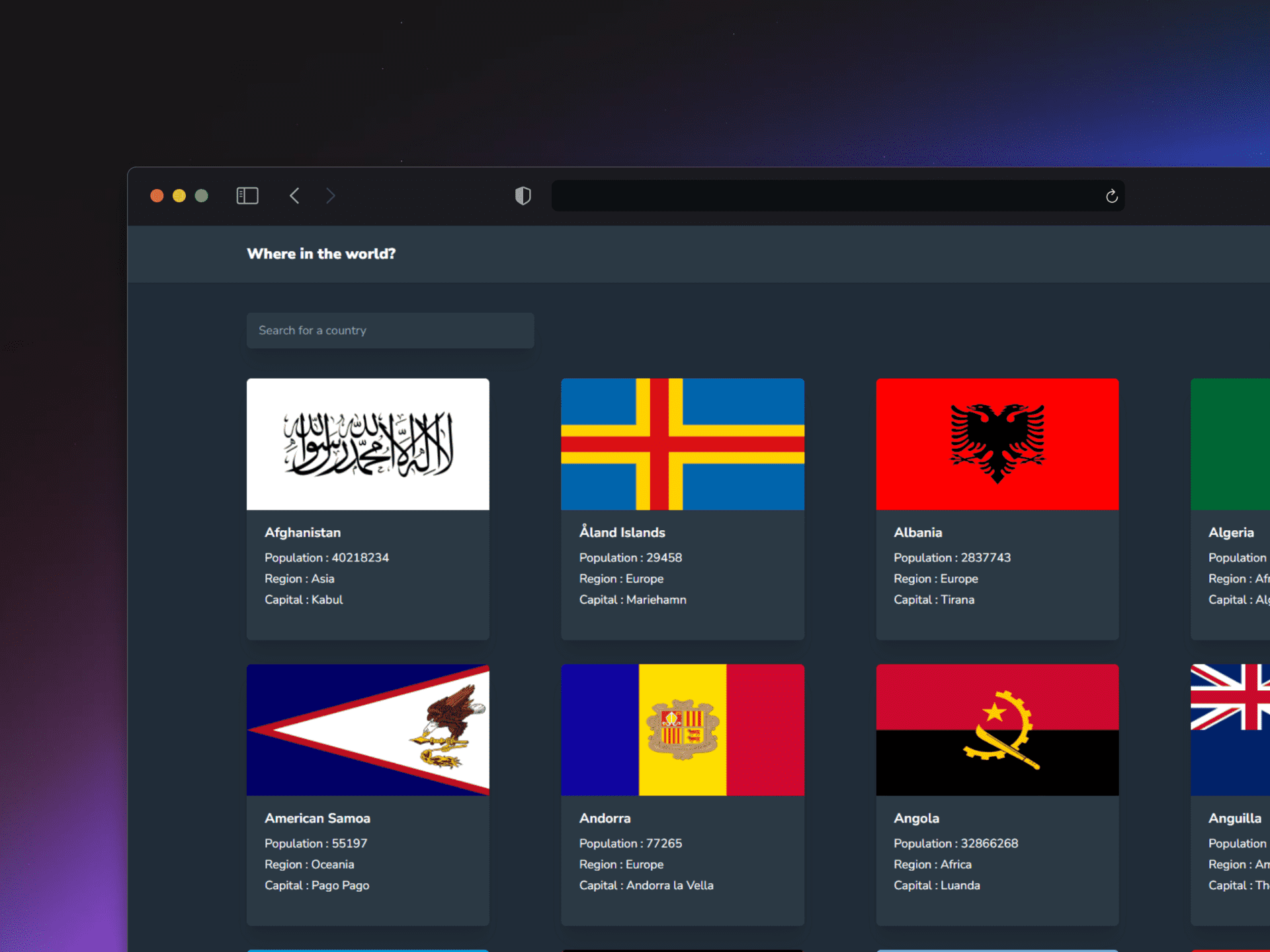Open the Where in the world? title
The height and width of the screenshot is (952, 1270).
coord(321,254)
